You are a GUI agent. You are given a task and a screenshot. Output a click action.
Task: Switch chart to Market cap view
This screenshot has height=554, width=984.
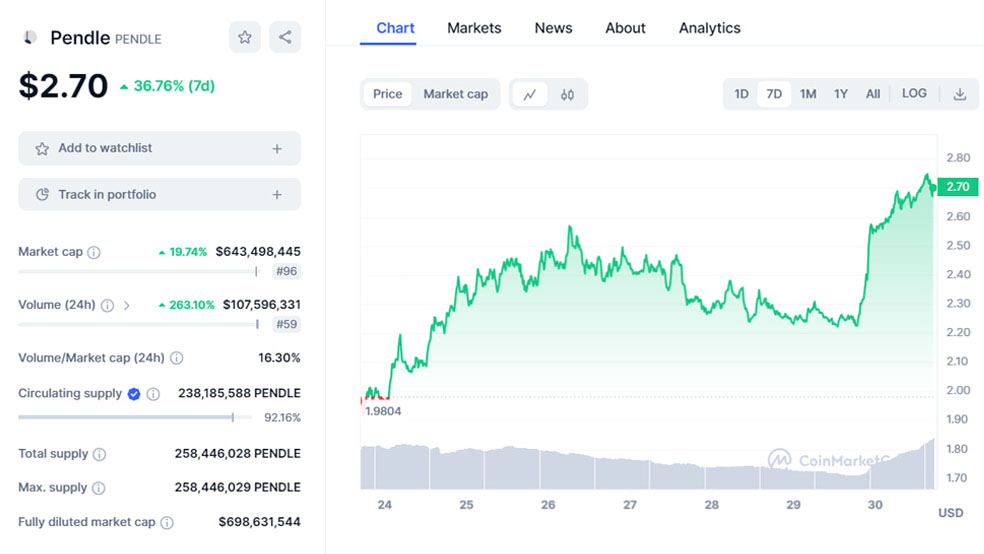point(456,94)
